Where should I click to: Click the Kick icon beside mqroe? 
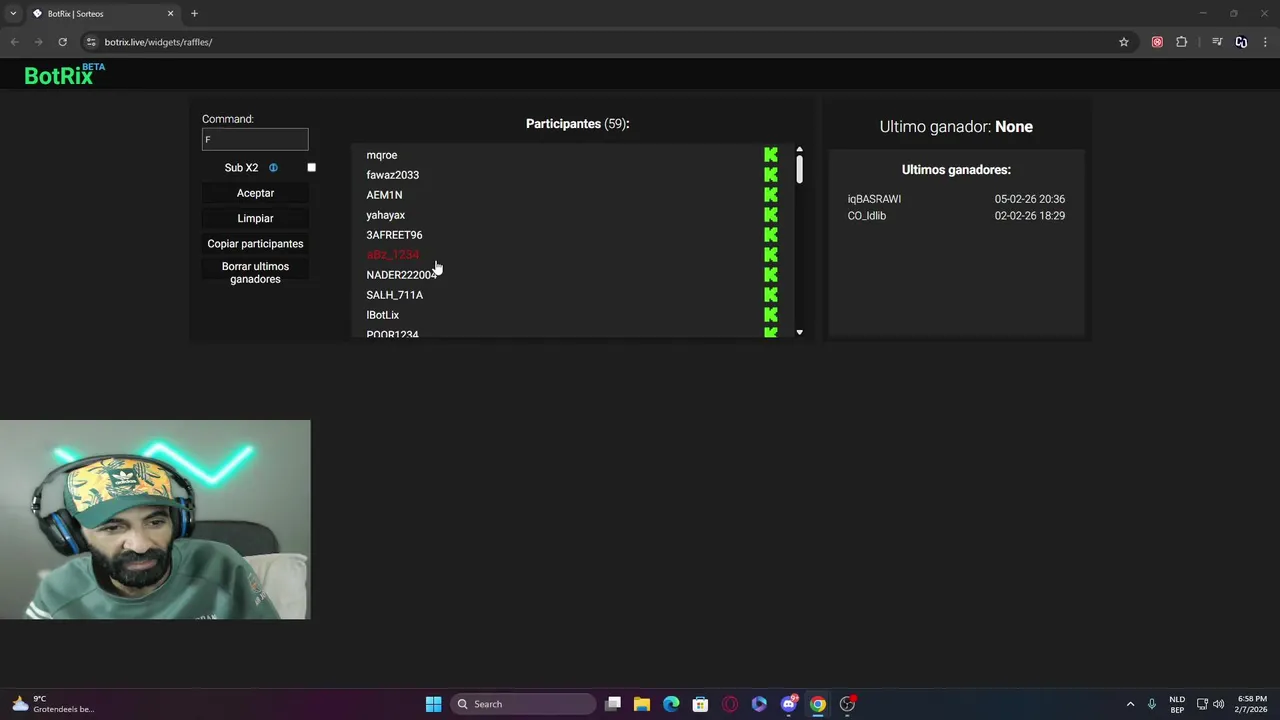(x=770, y=155)
